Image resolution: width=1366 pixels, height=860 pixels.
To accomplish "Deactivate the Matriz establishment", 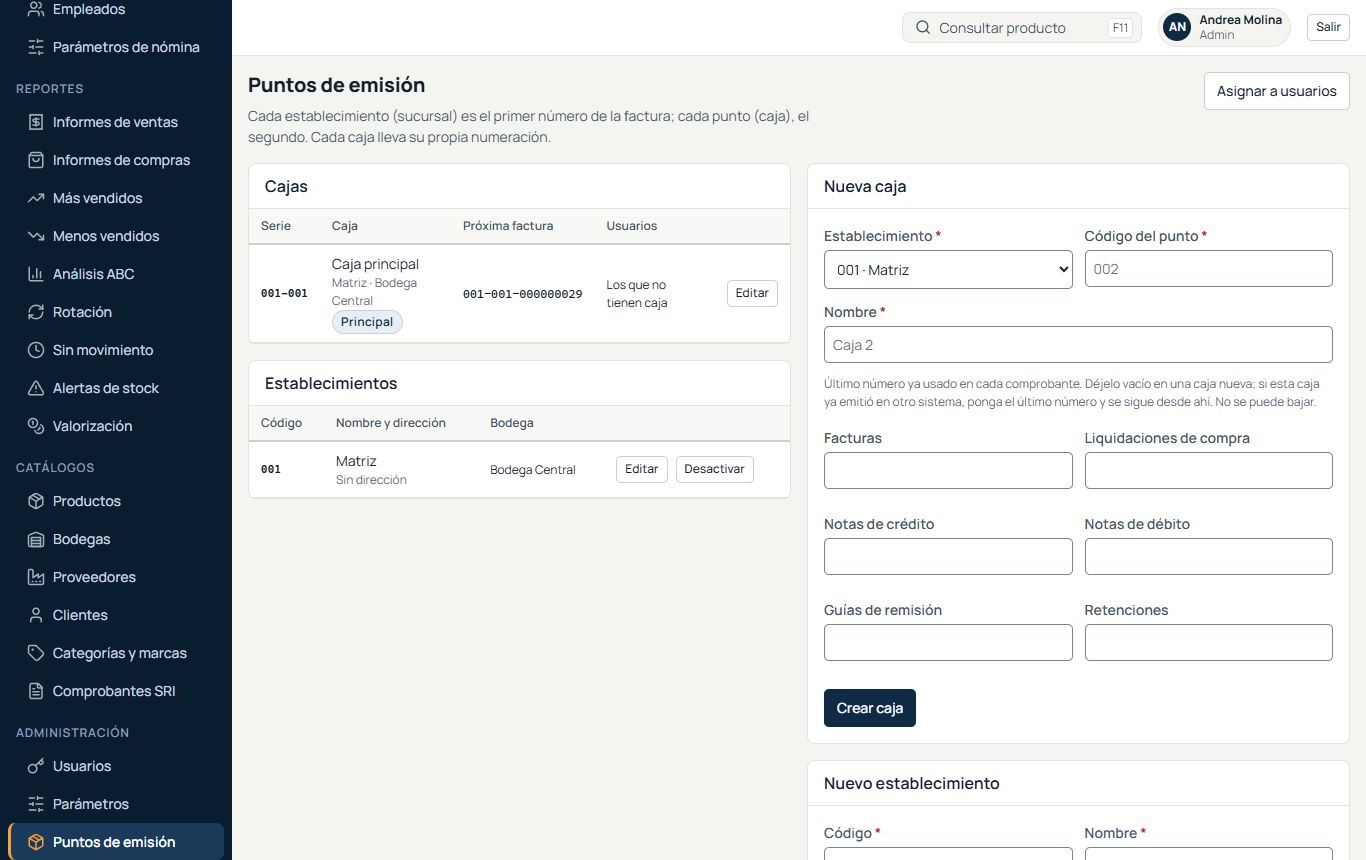I will 715,469.
